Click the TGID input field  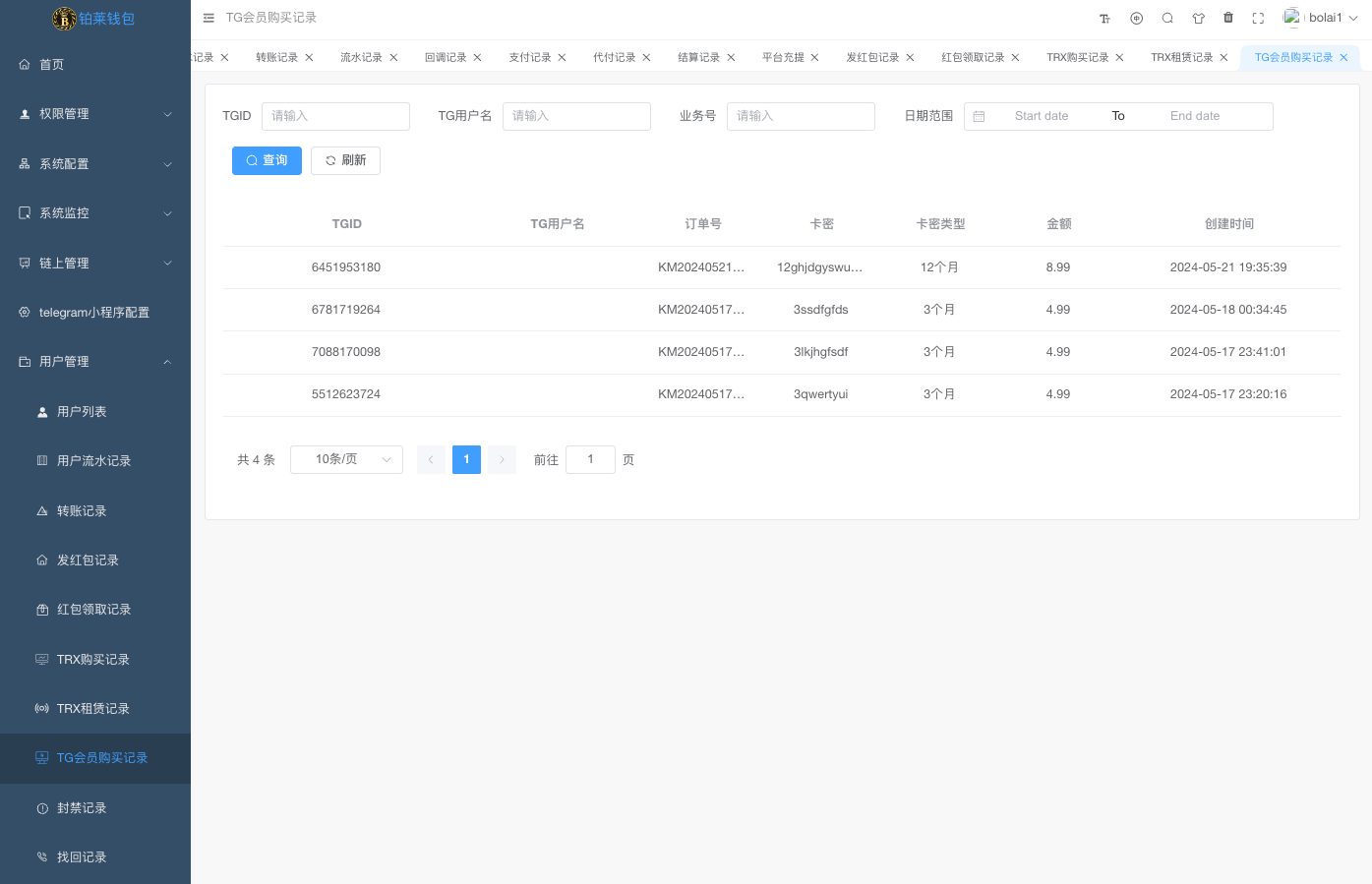point(335,116)
